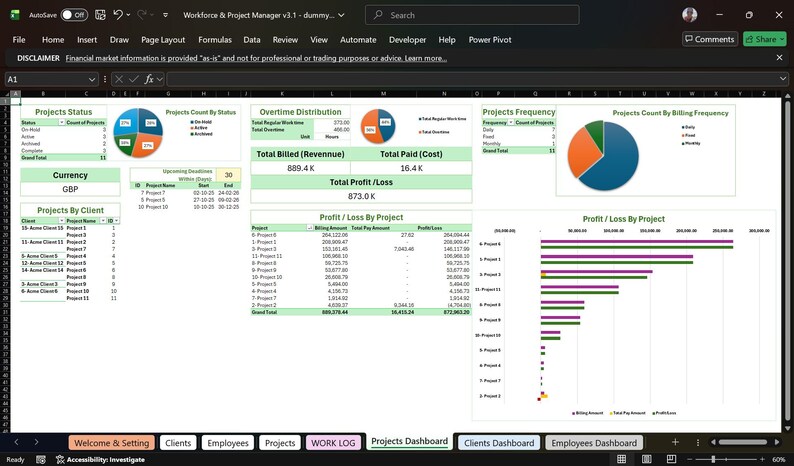
Task: Add a new sheet with the plus icon
Action: click(x=675, y=442)
